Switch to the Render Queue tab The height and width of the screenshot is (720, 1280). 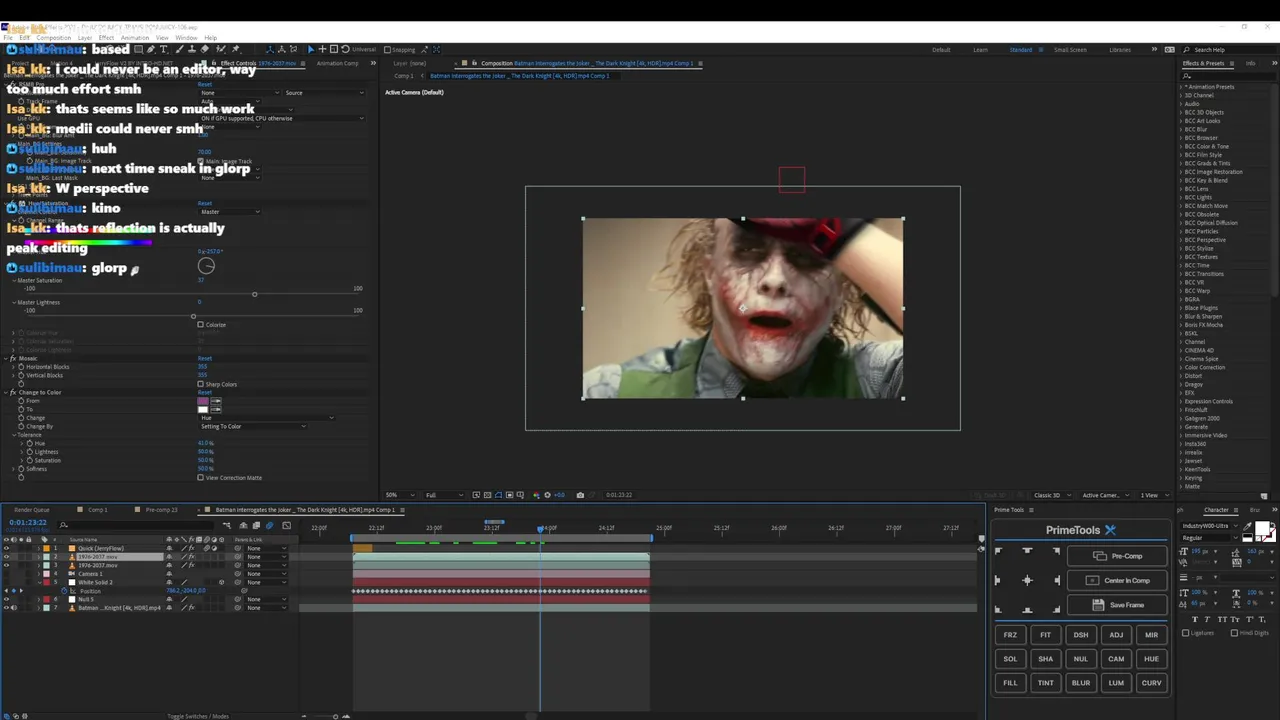point(32,510)
